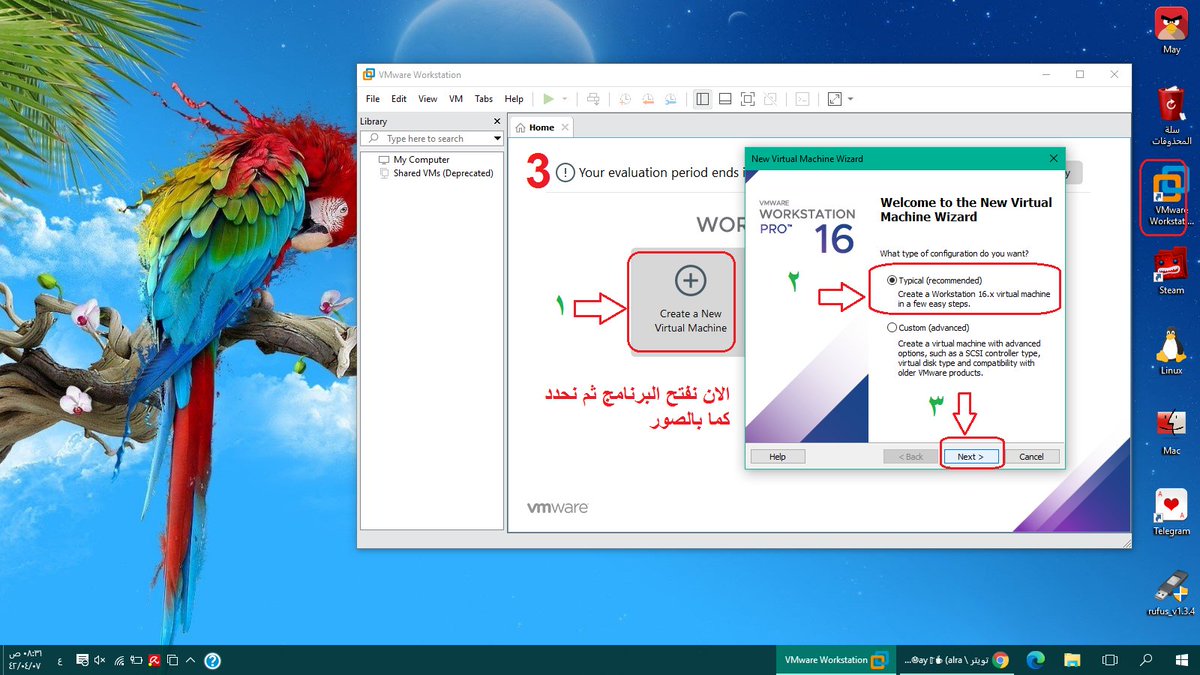Open the Tabs menu
The width and height of the screenshot is (1200, 675).
pos(484,99)
